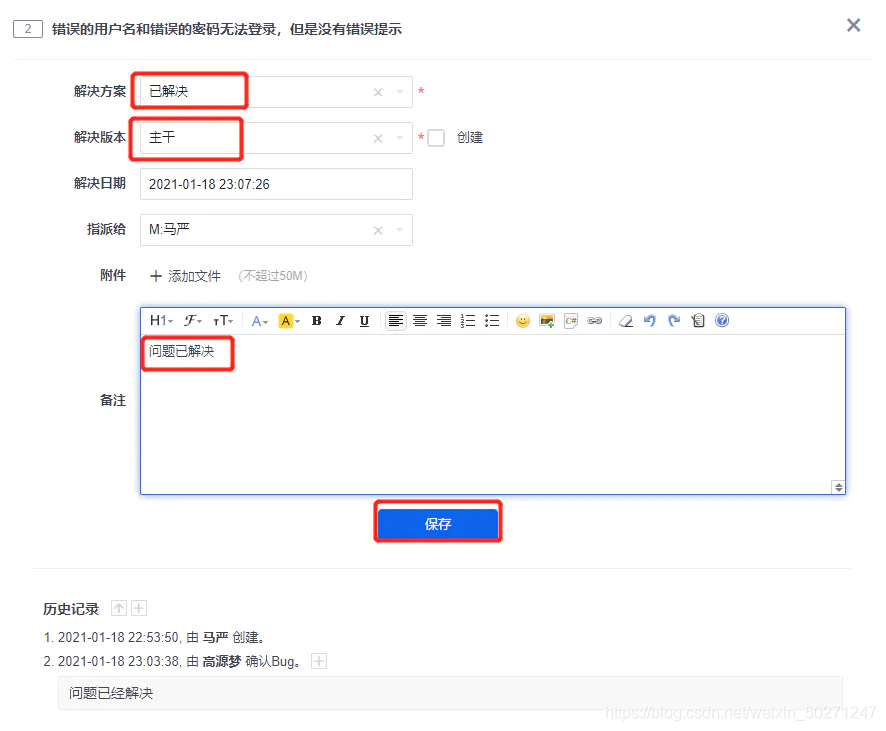Insert numbered list
886x731 pixels.
click(468, 321)
